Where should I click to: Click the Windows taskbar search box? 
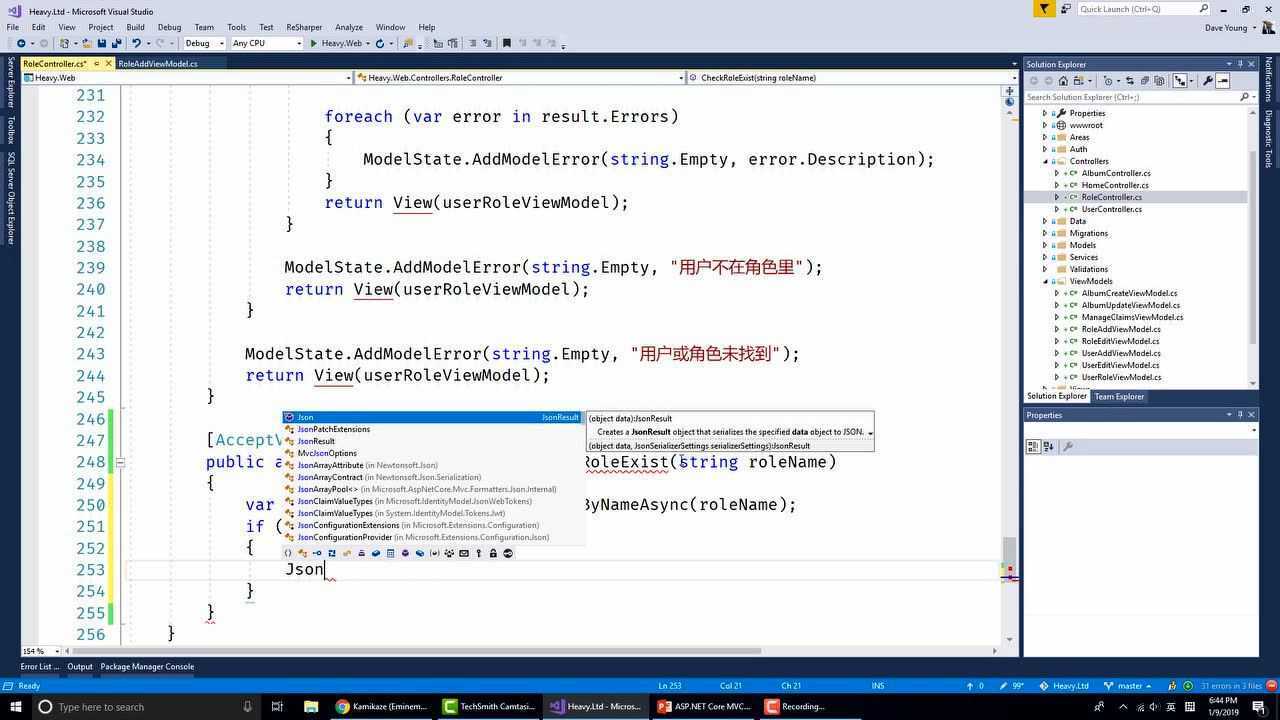147,706
